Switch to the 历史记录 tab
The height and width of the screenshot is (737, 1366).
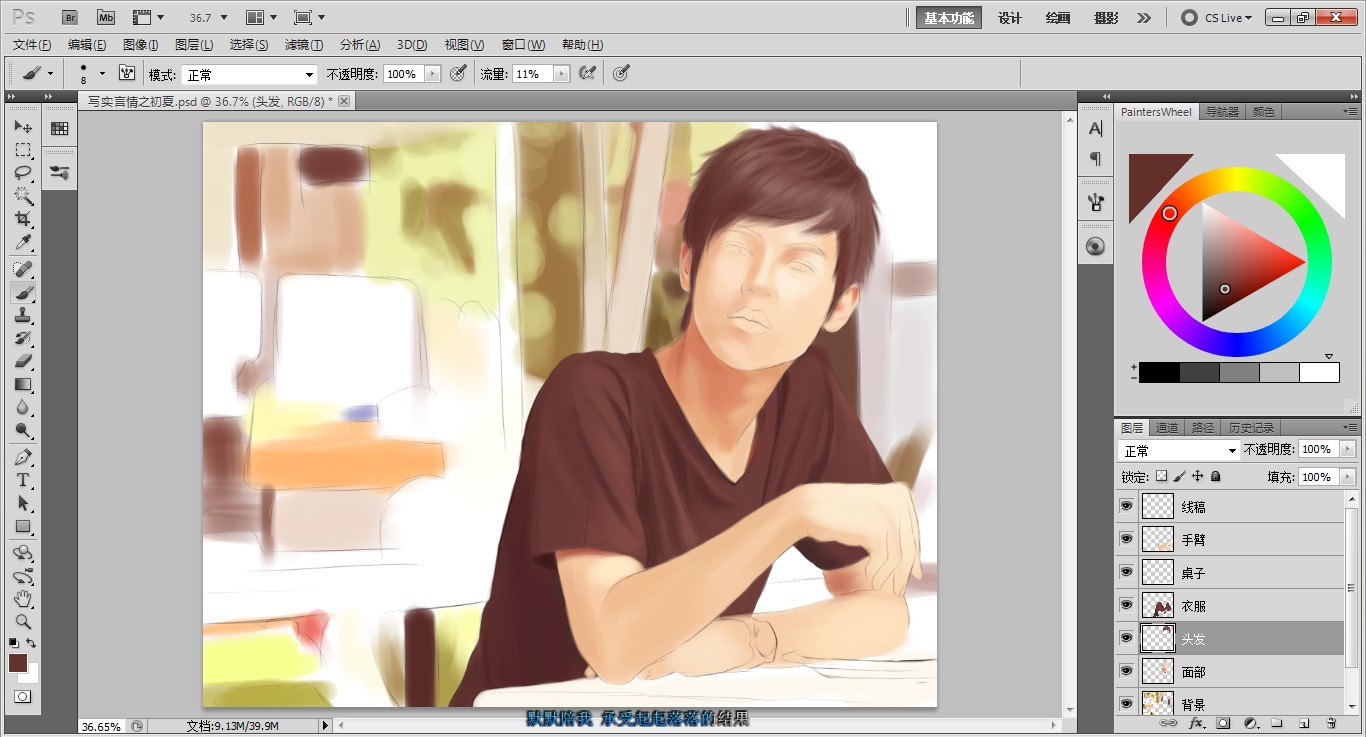1251,427
